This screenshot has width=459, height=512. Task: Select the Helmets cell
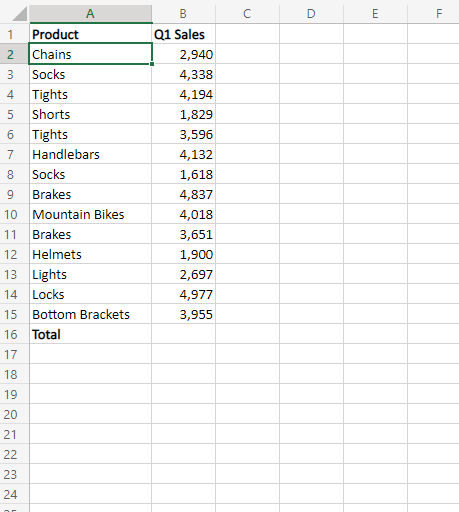tap(90, 254)
